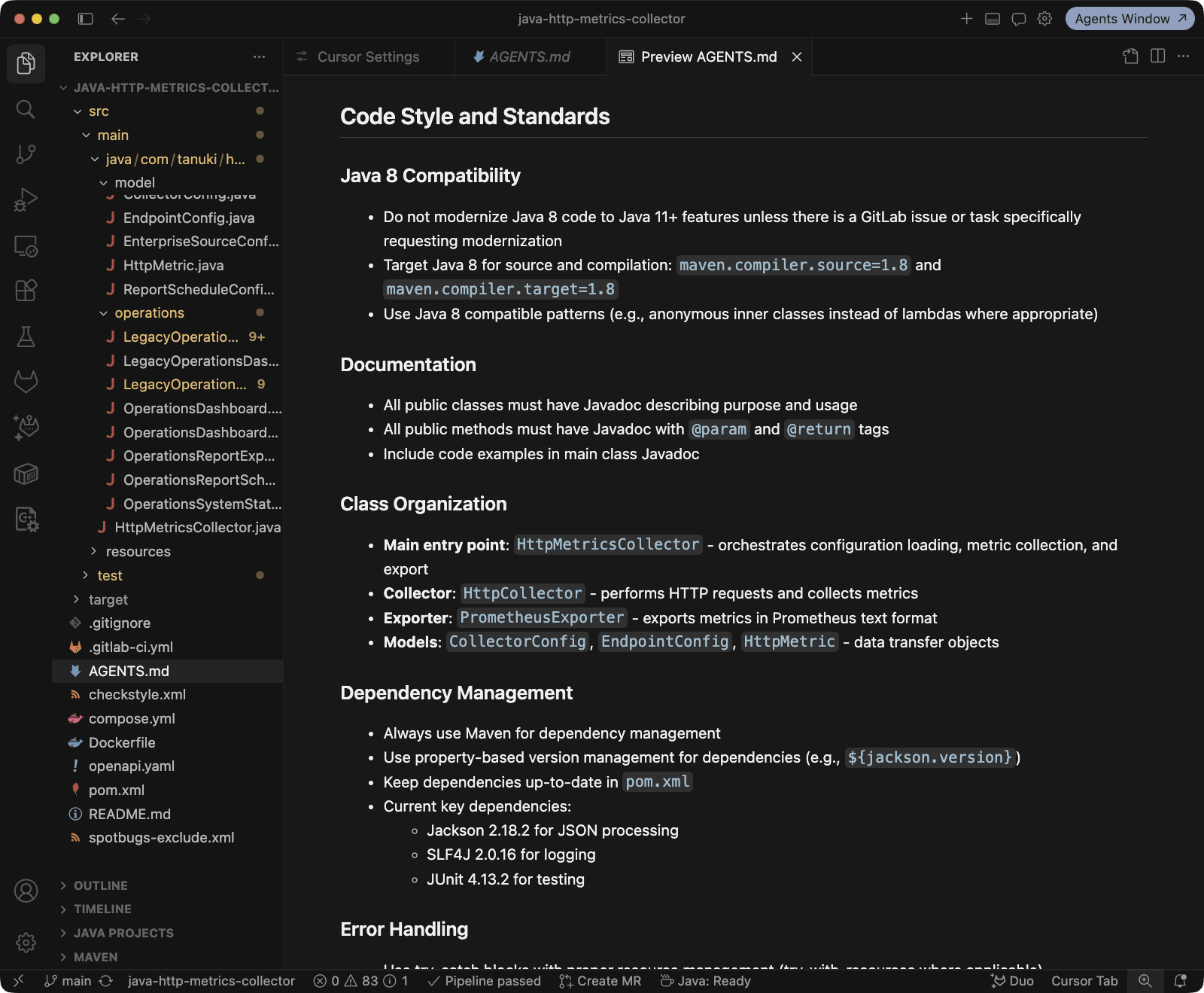Select the Preview AGENTS.md tab
Image resolution: width=1204 pixels, height=993 pixels.
(709, 56)
